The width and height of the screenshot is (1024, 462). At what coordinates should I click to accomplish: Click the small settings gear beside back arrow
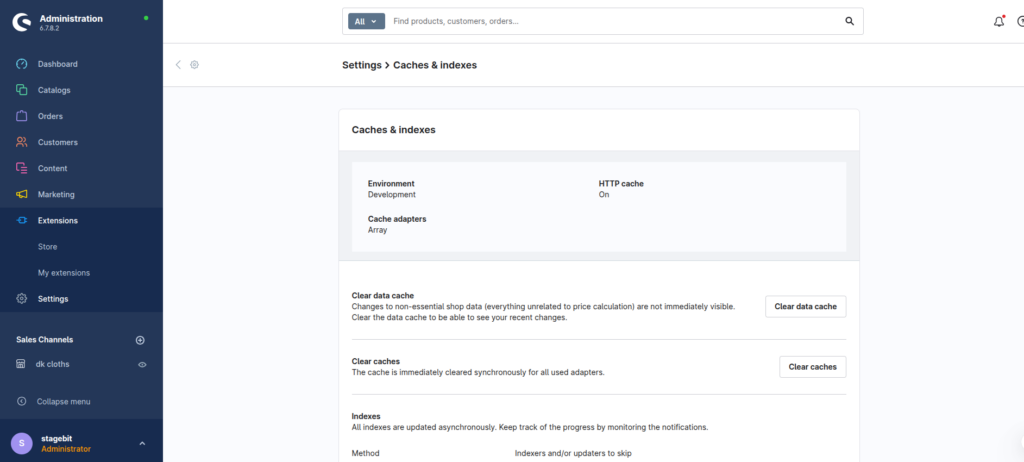pos(195,65)
